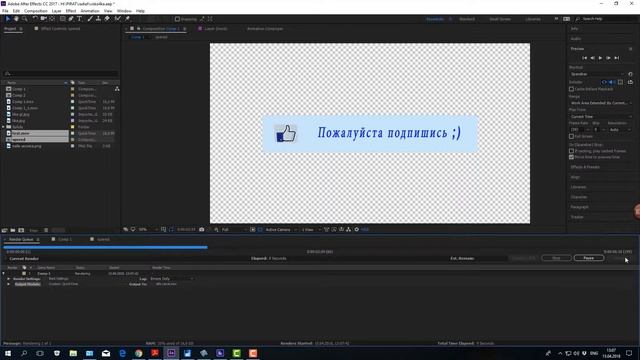Select the Pen tool
The height and width of the screenshot is (360, 640).
click(71, 19)
